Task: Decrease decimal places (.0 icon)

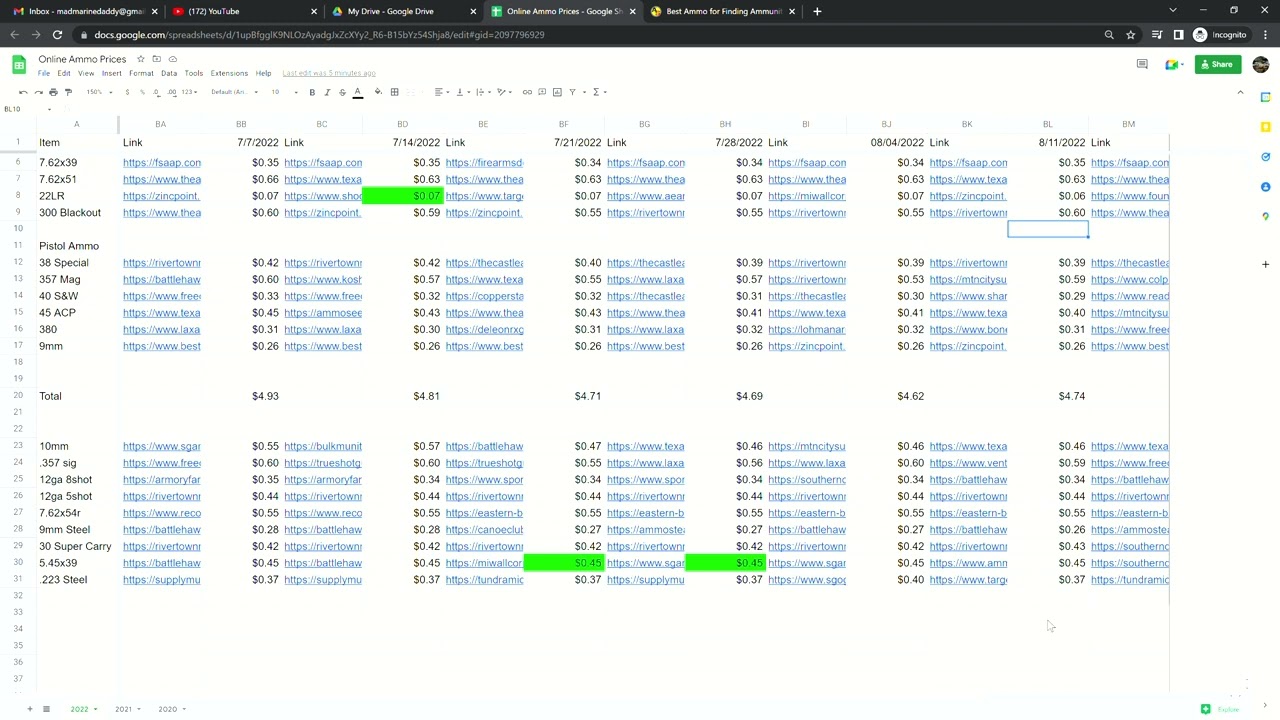Action: [x=156, y=92]
